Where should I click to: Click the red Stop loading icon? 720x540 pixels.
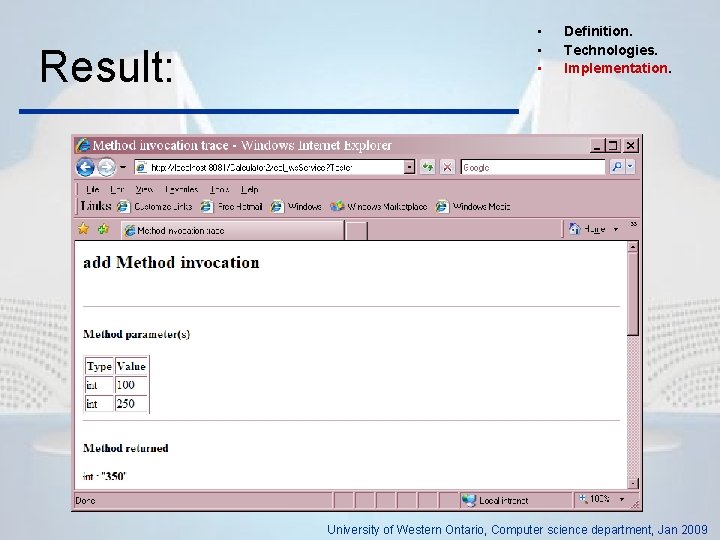[447, 167]
